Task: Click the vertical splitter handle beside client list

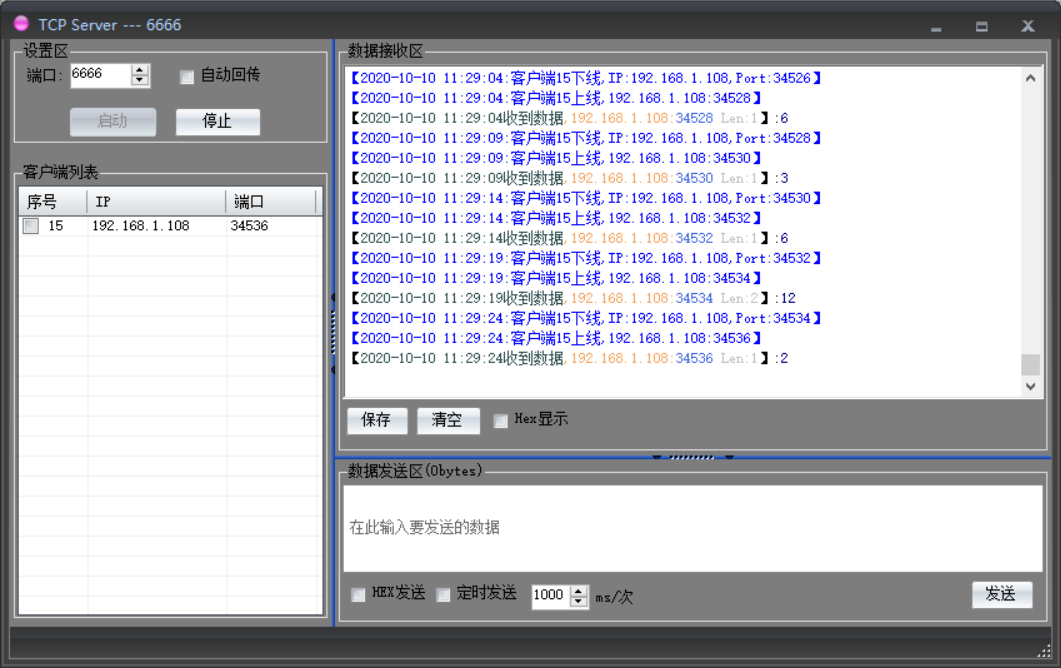Action: tap(333, 333)
